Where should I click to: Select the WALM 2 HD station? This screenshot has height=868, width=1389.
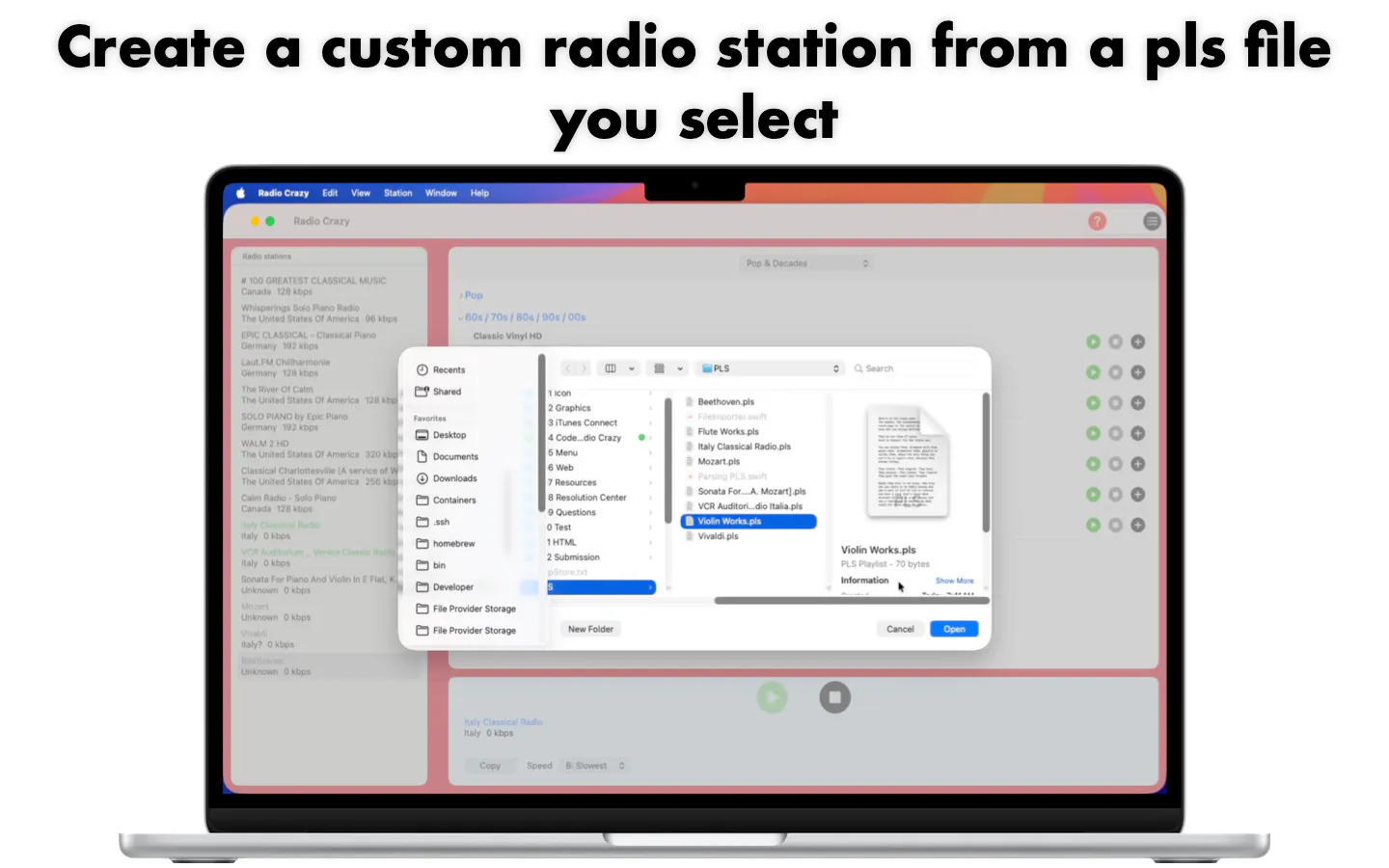click(x=319, y=448)
